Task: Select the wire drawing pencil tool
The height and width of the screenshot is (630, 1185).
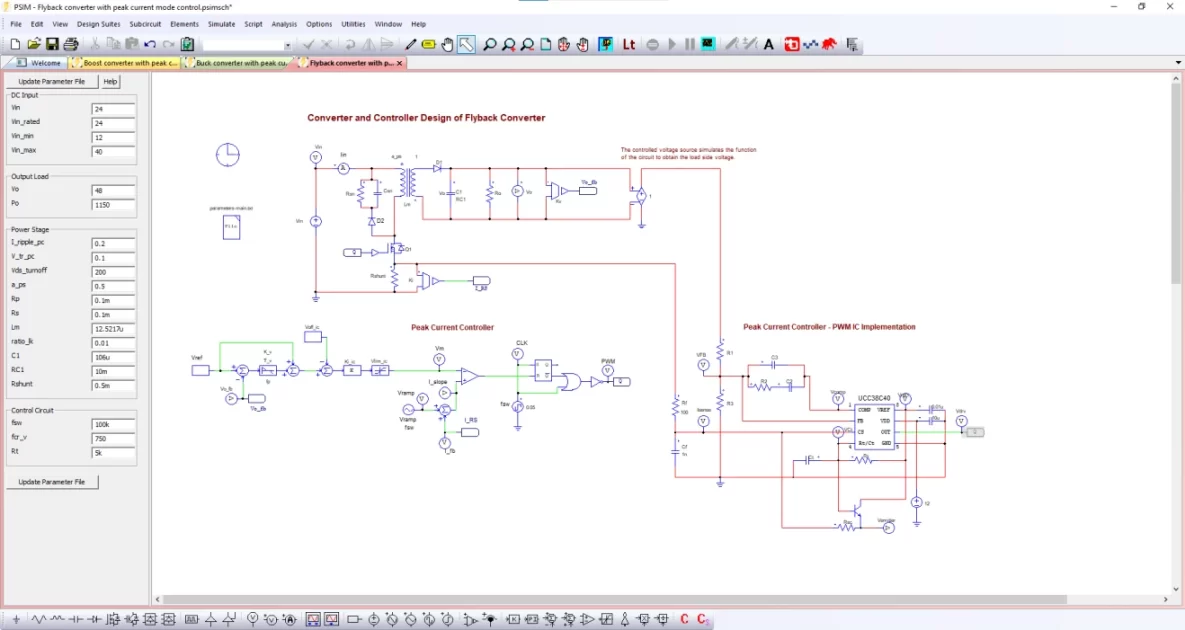Action: pyautogui.click(x=410, y=44)
